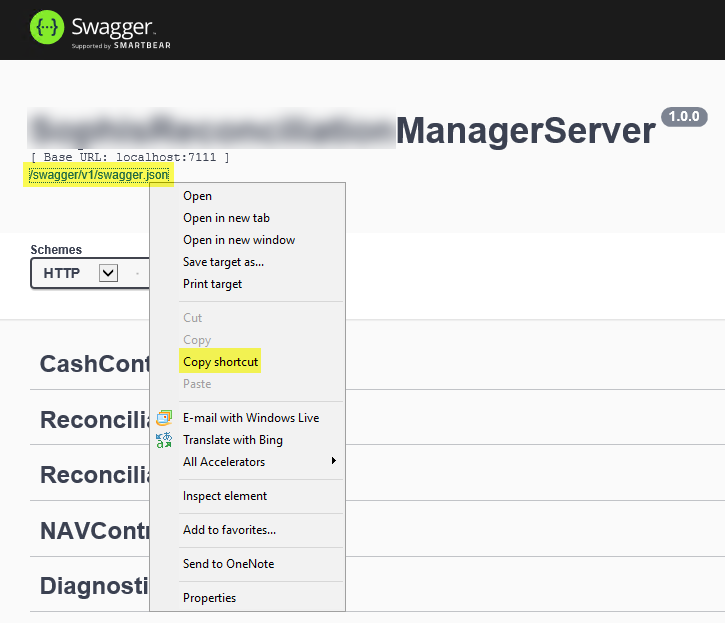This screenshot has height=623, width=725.
Task: Expand the CashCont section heading
Action: 95,364
